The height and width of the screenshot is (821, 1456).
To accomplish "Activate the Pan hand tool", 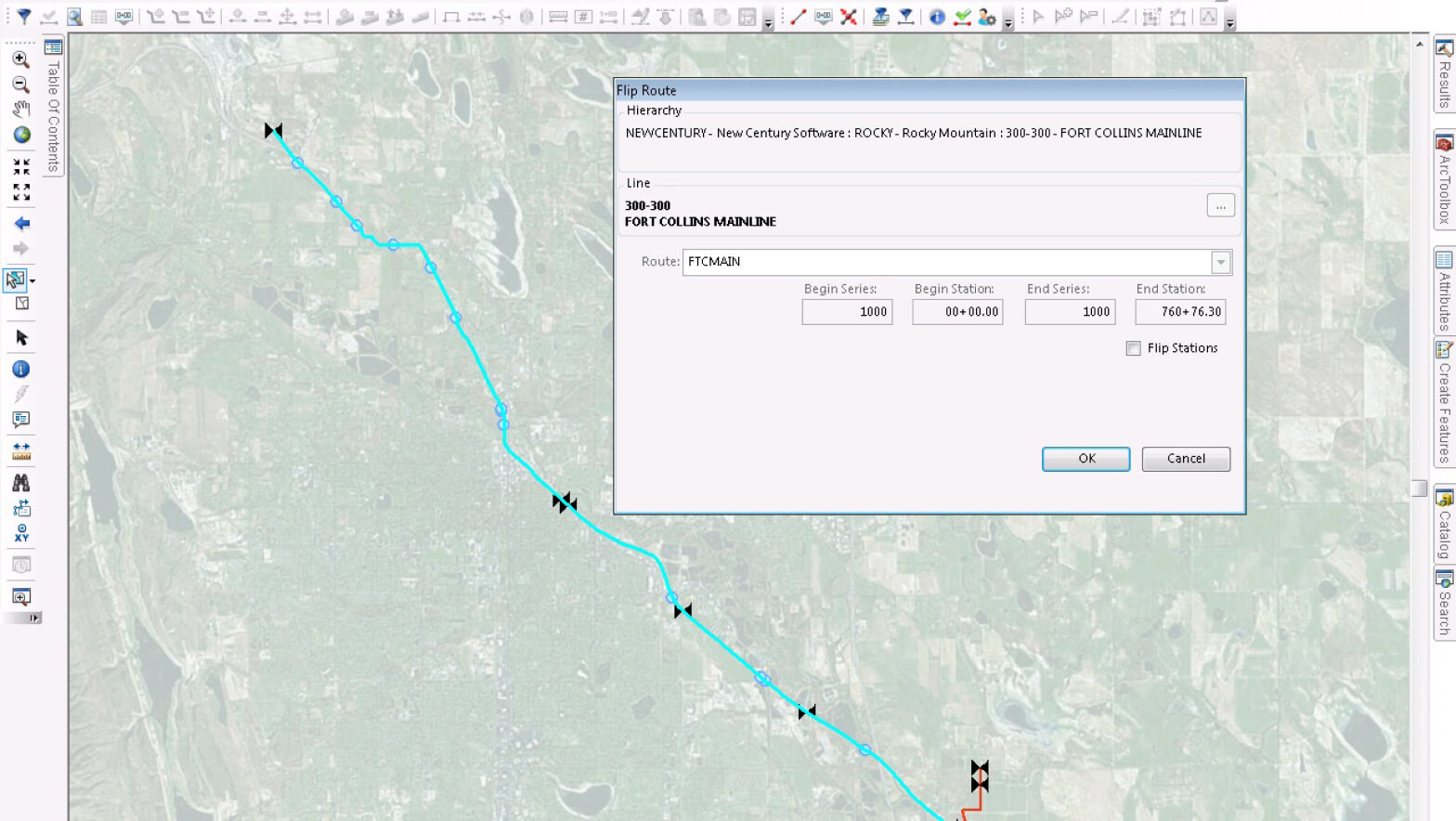I will click(20, 110).
